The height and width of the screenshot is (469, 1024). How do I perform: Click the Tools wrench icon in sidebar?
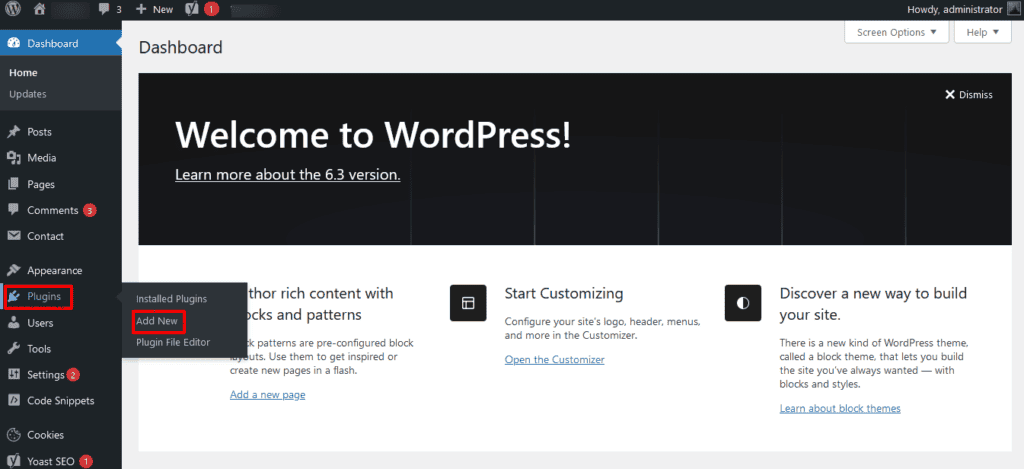pos(13,349)
